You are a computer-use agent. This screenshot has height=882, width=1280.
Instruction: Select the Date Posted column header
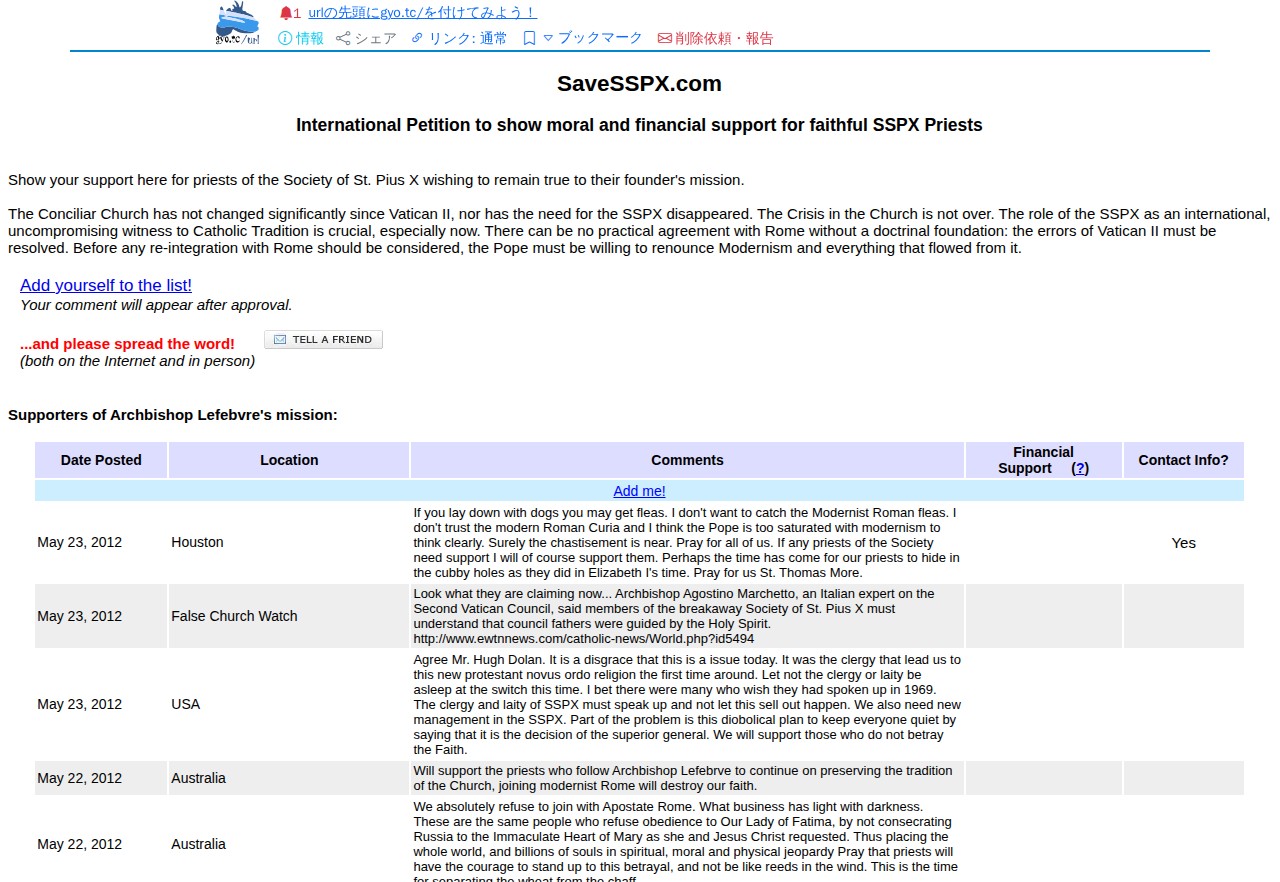[101, 460]
